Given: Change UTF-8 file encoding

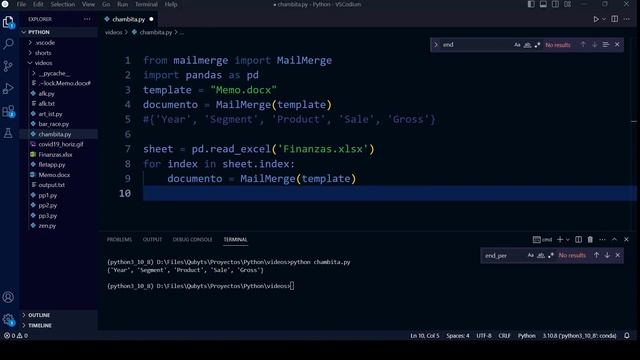Looking at the screenshot, I should pyautogui.click(x=484, y=336).
